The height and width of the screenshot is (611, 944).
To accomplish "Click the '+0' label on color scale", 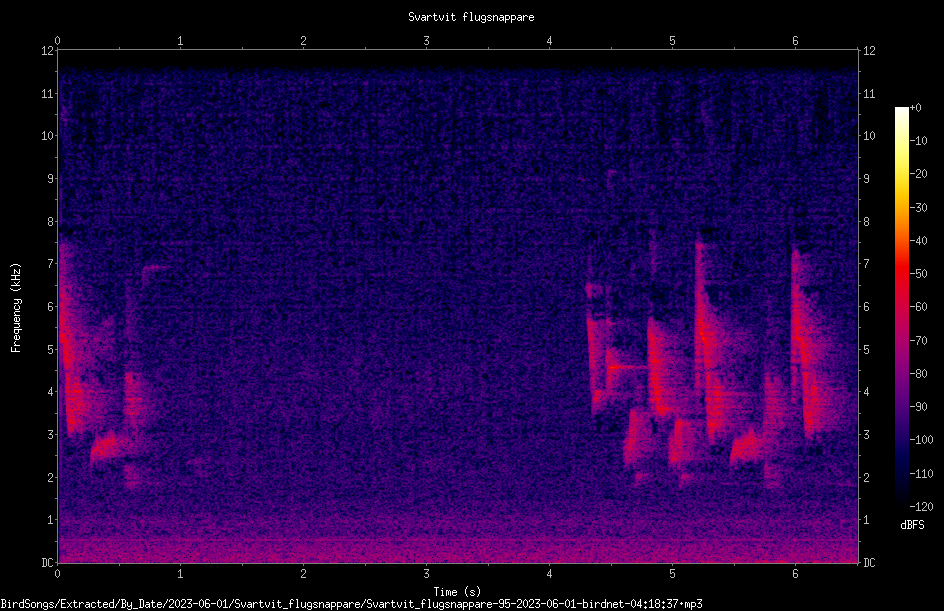I will pos(916,108).
